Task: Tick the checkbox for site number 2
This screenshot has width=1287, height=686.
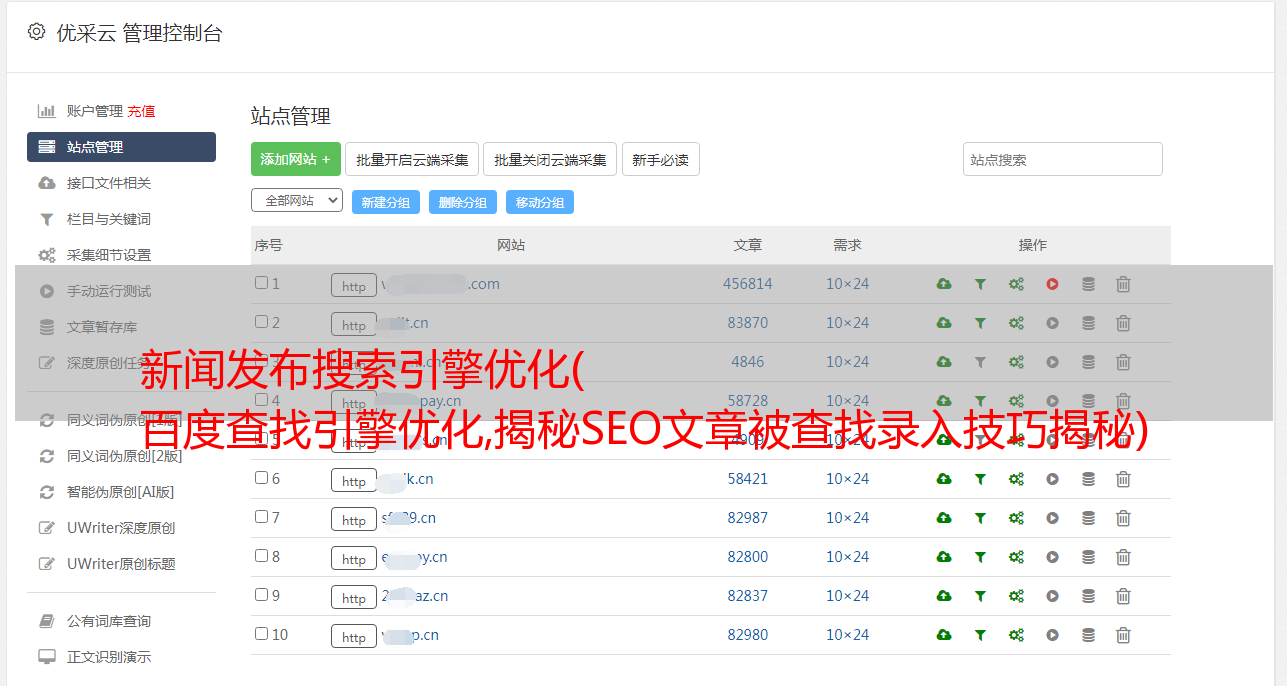Action: [261, 322]
